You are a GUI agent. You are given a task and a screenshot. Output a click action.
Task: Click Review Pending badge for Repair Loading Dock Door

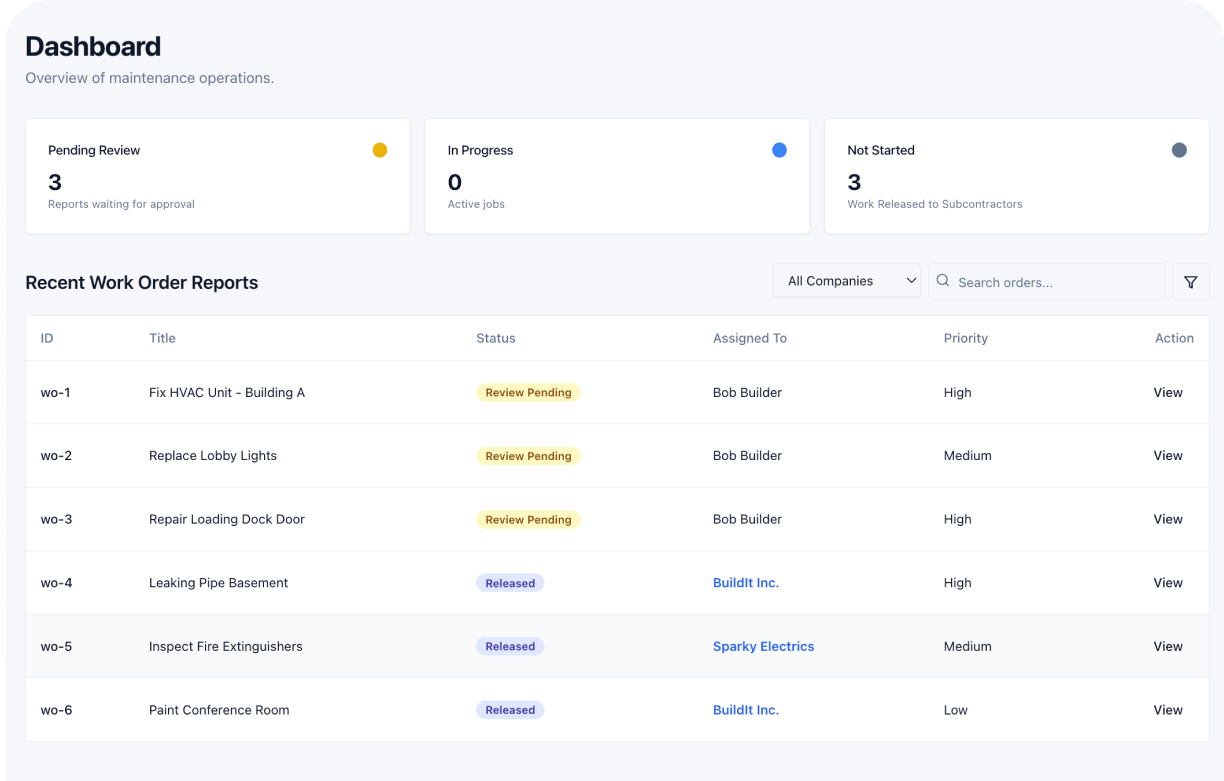[x=528, y=519]
